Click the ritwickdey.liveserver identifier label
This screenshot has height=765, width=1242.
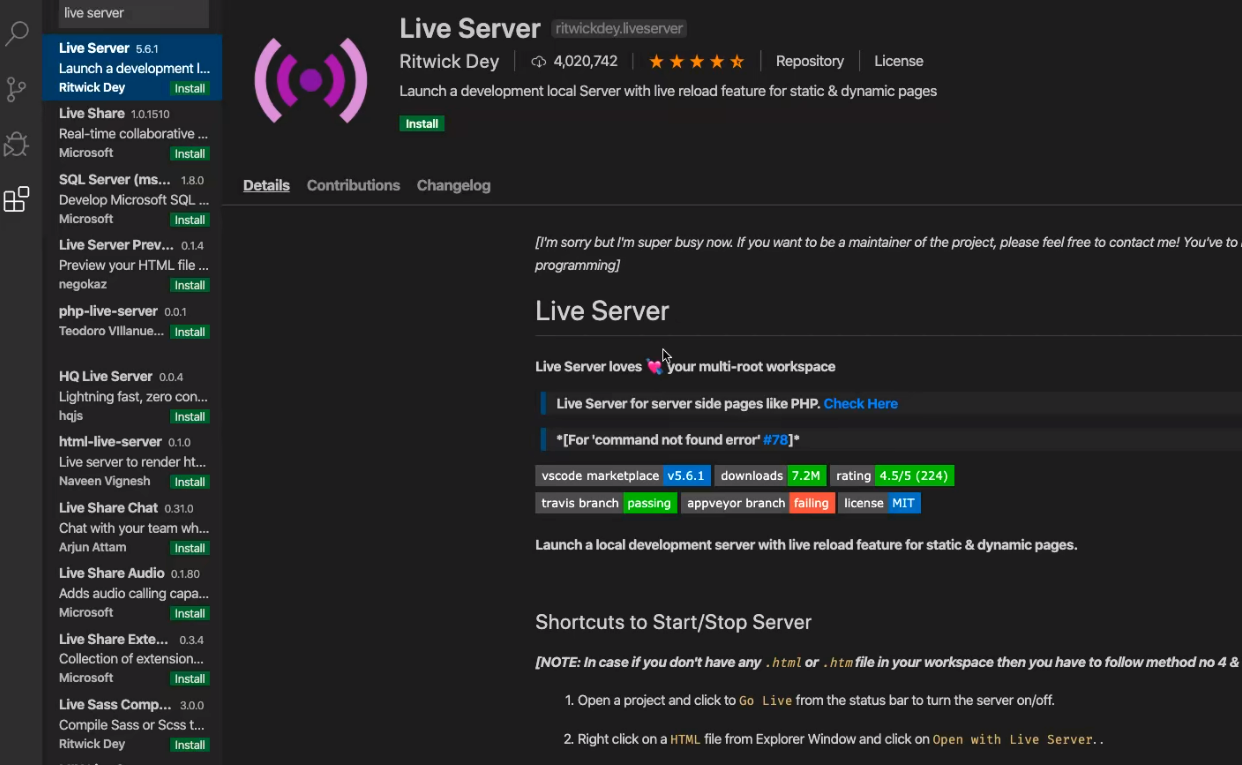point(619,29)
